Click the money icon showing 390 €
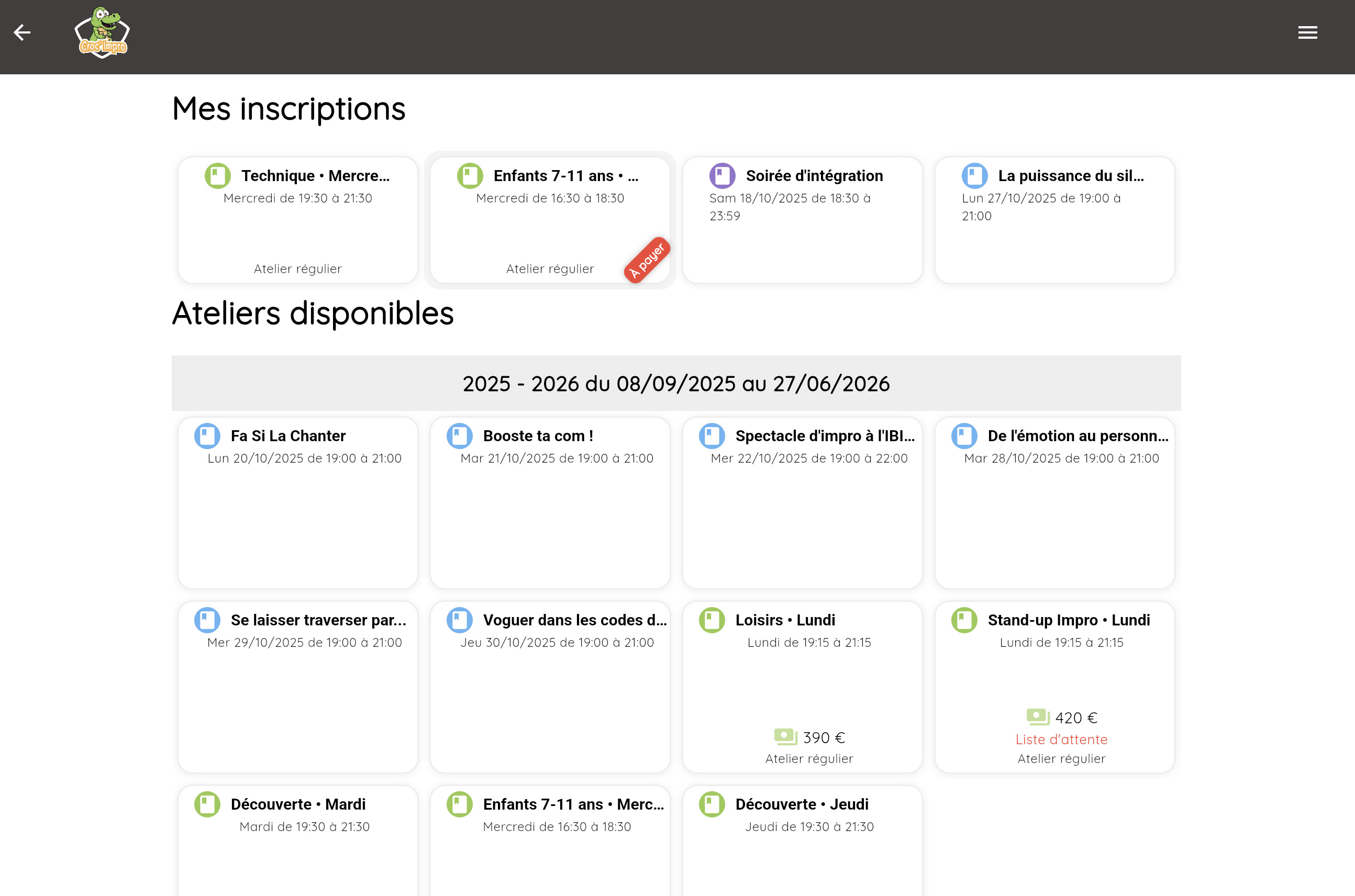The width and height of the screenshot is (1355, 896). tap(785, 736)
